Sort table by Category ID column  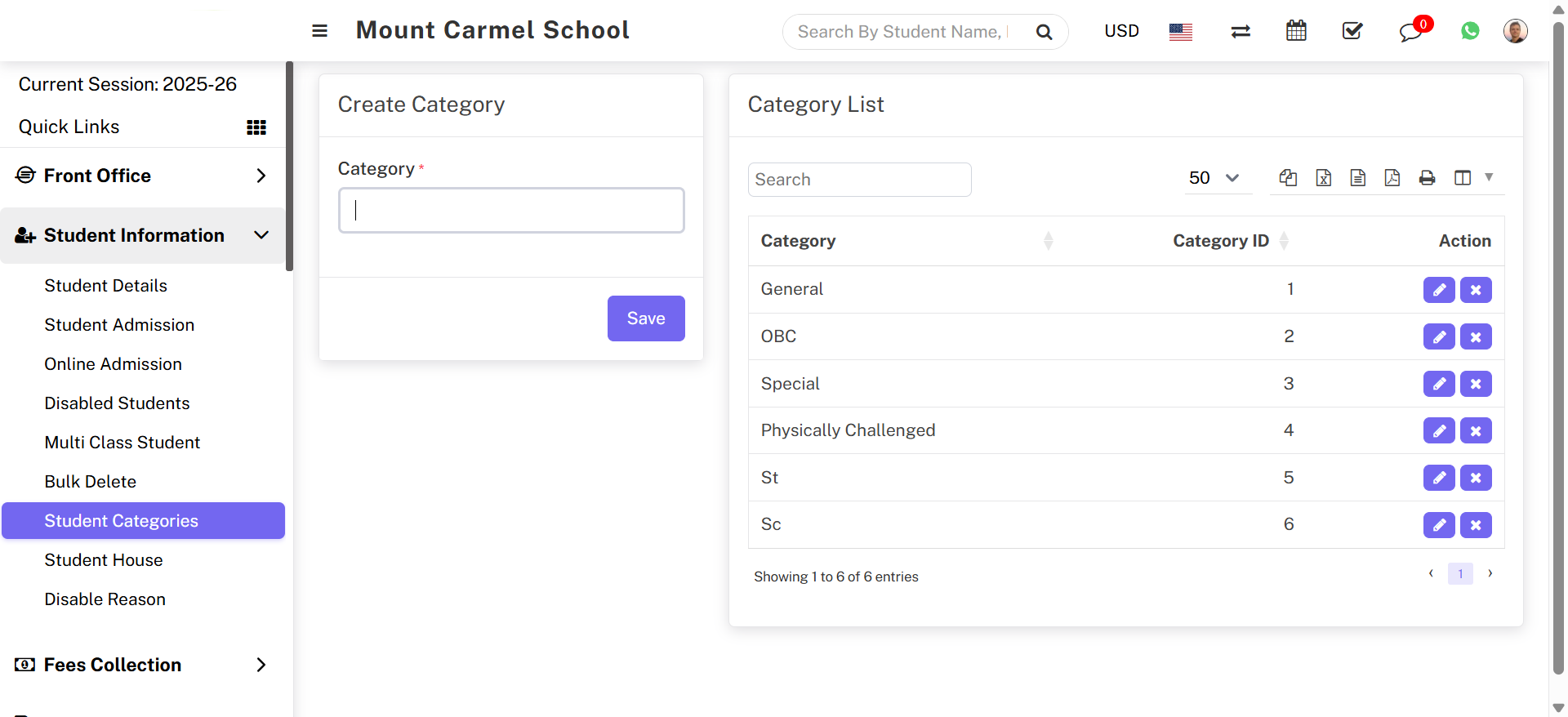click(x=1221, y=241)
